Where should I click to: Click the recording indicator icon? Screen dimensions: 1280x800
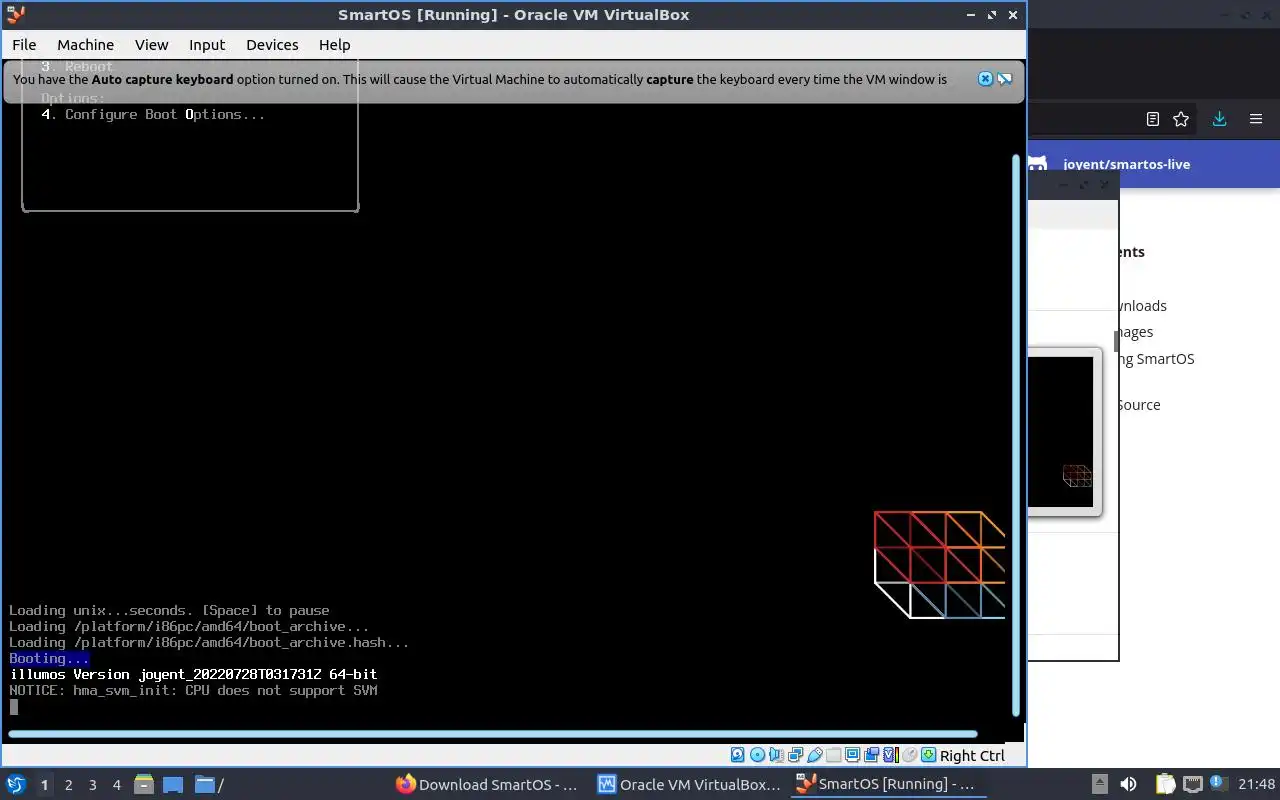click(x=871, y=755)
